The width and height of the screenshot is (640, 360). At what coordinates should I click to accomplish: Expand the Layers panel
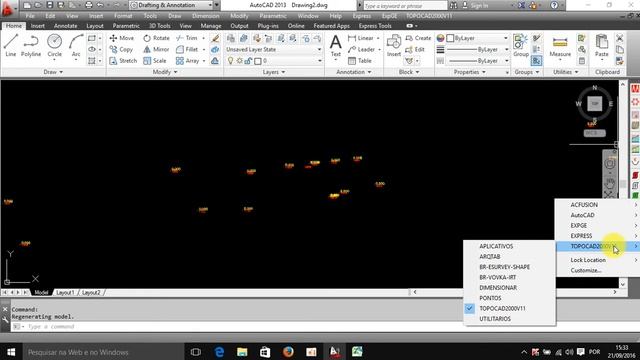(273, 72)
